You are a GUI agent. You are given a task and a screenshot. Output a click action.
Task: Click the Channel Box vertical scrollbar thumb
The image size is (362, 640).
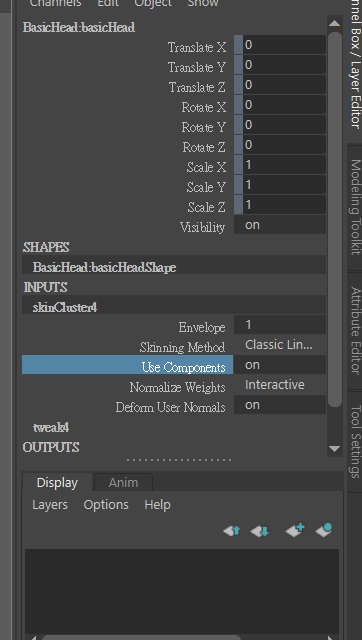click(x=335, y=219)
